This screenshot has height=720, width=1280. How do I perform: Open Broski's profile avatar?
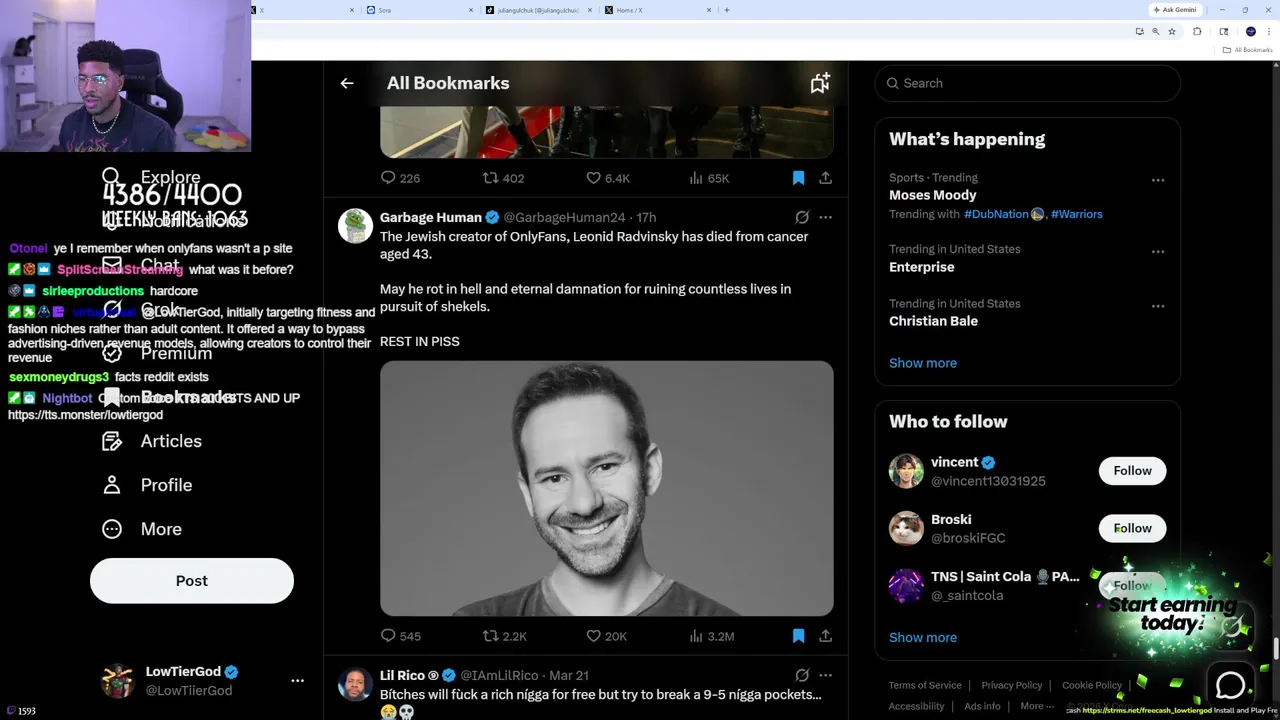click(906, 528)
